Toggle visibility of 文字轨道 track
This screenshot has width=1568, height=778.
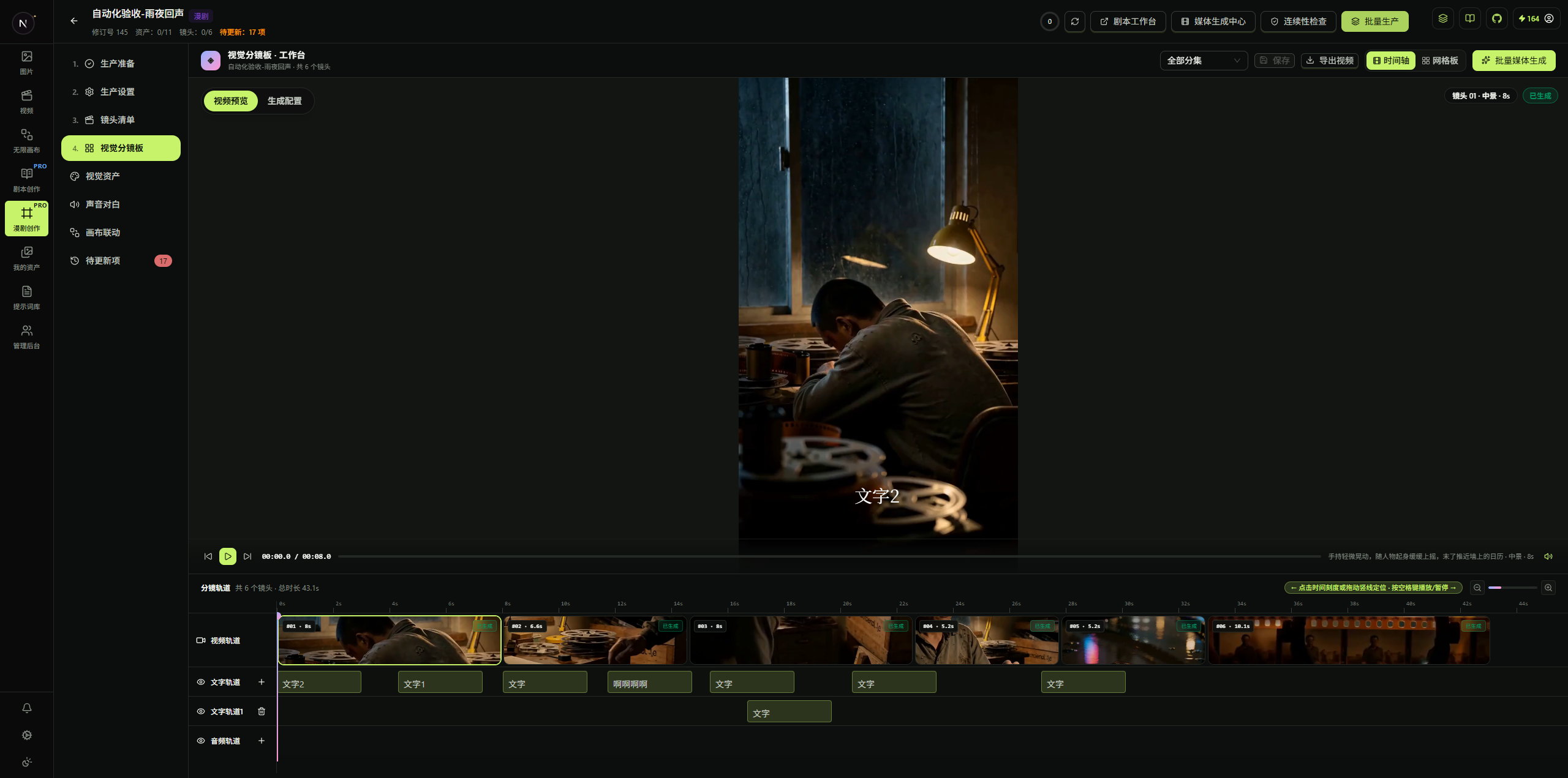coord(201,682)
